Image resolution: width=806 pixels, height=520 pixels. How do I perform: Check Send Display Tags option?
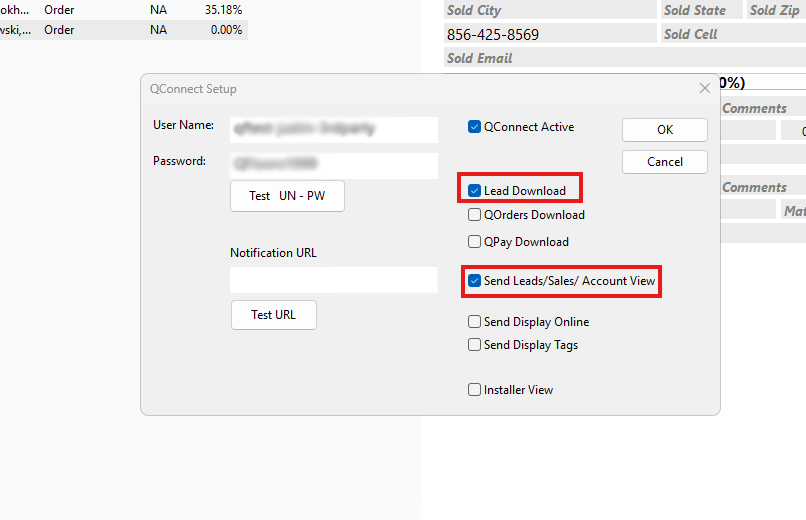pyautogui.click(x=474, y=344)
